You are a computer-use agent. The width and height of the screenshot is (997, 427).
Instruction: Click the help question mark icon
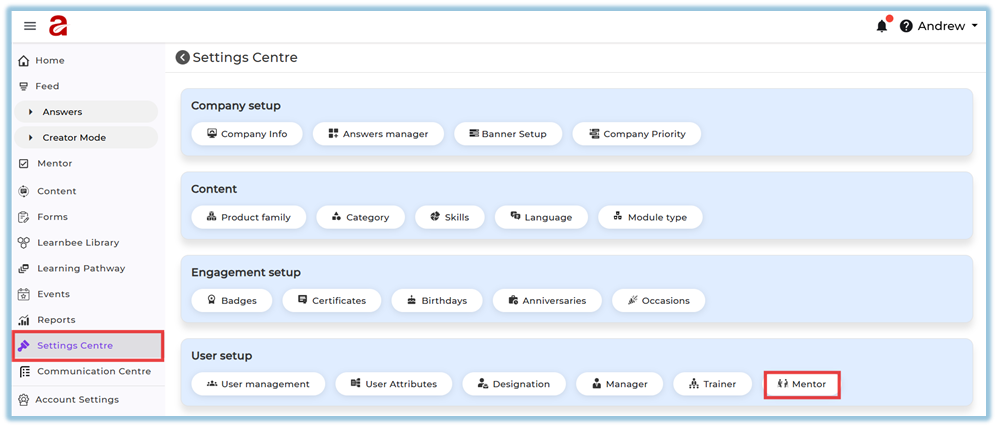906,26
